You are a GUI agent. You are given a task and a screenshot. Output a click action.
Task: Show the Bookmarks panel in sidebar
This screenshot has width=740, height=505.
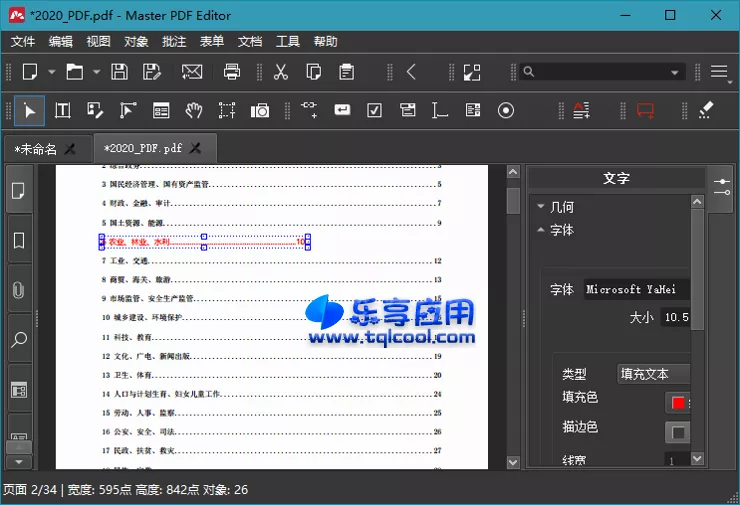click(x=18, y=240)
